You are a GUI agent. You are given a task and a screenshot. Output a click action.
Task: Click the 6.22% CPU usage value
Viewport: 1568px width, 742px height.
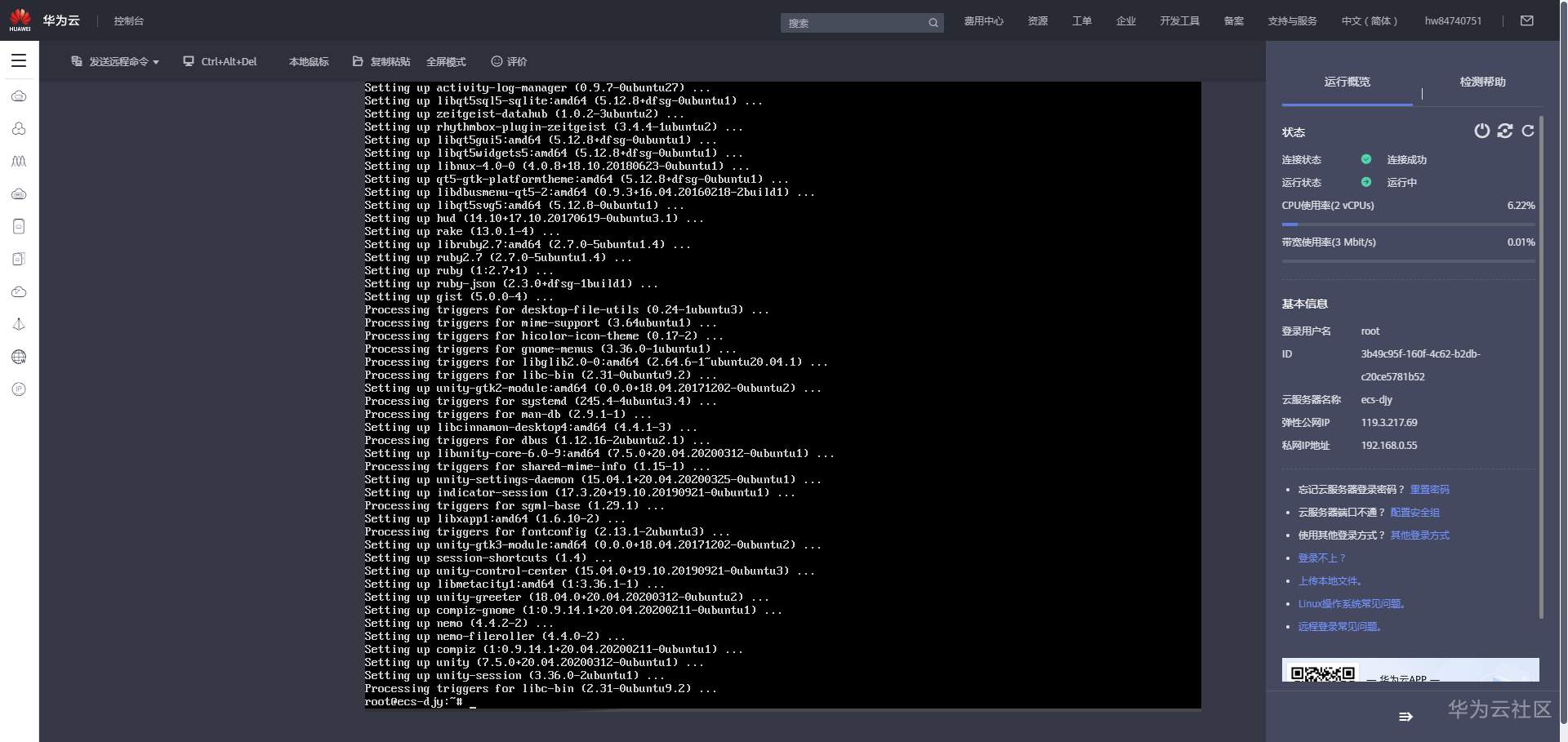1521,206
